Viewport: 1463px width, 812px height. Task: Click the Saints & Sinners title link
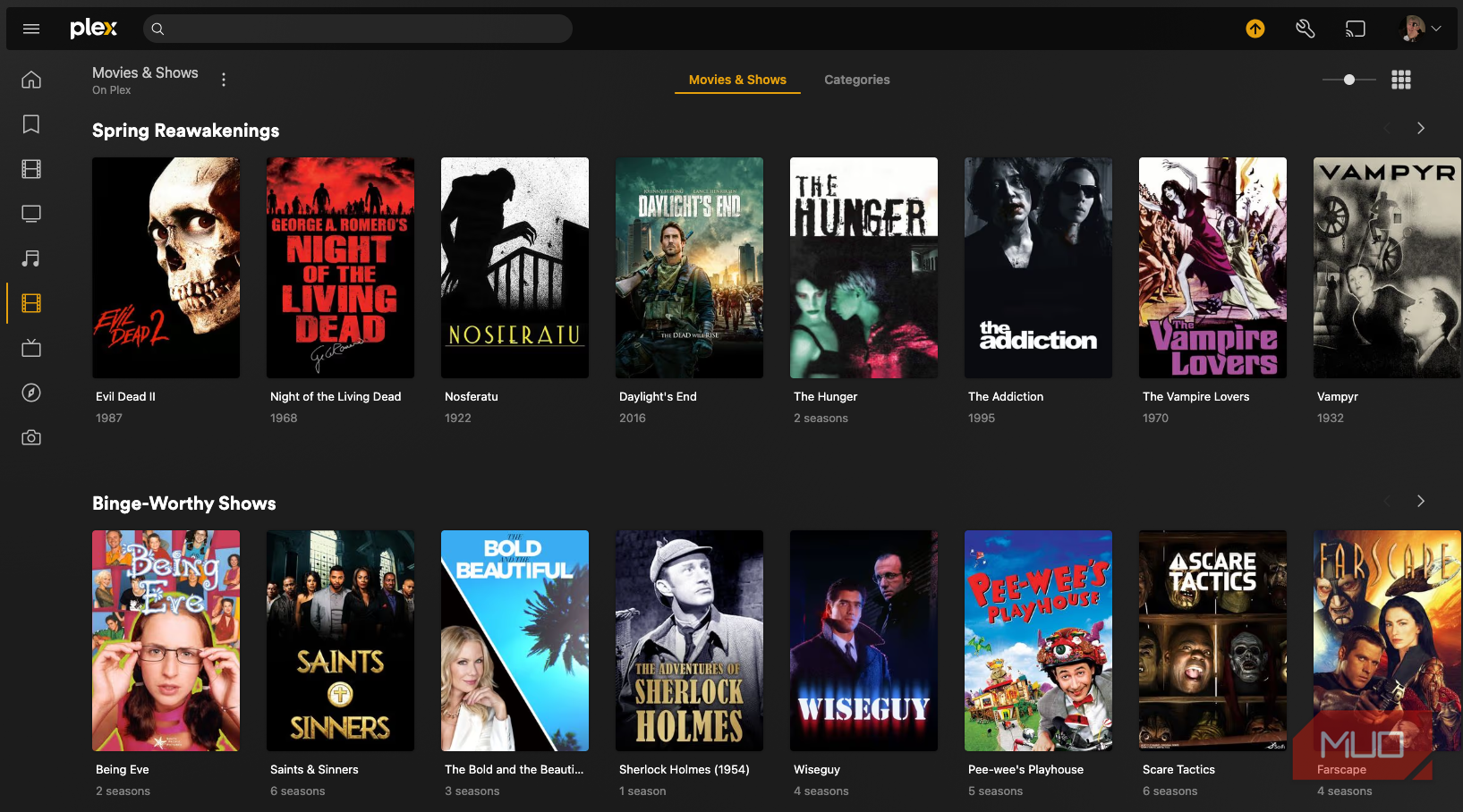[x=314, y=769]
